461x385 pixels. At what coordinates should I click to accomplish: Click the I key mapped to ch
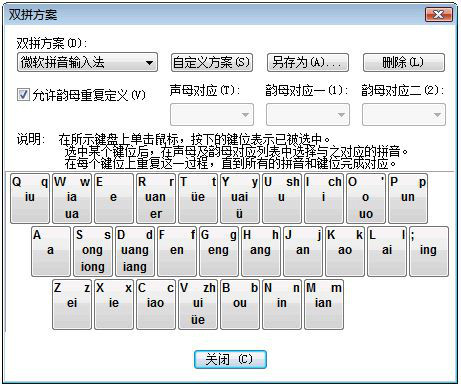[x=324, y=198]
